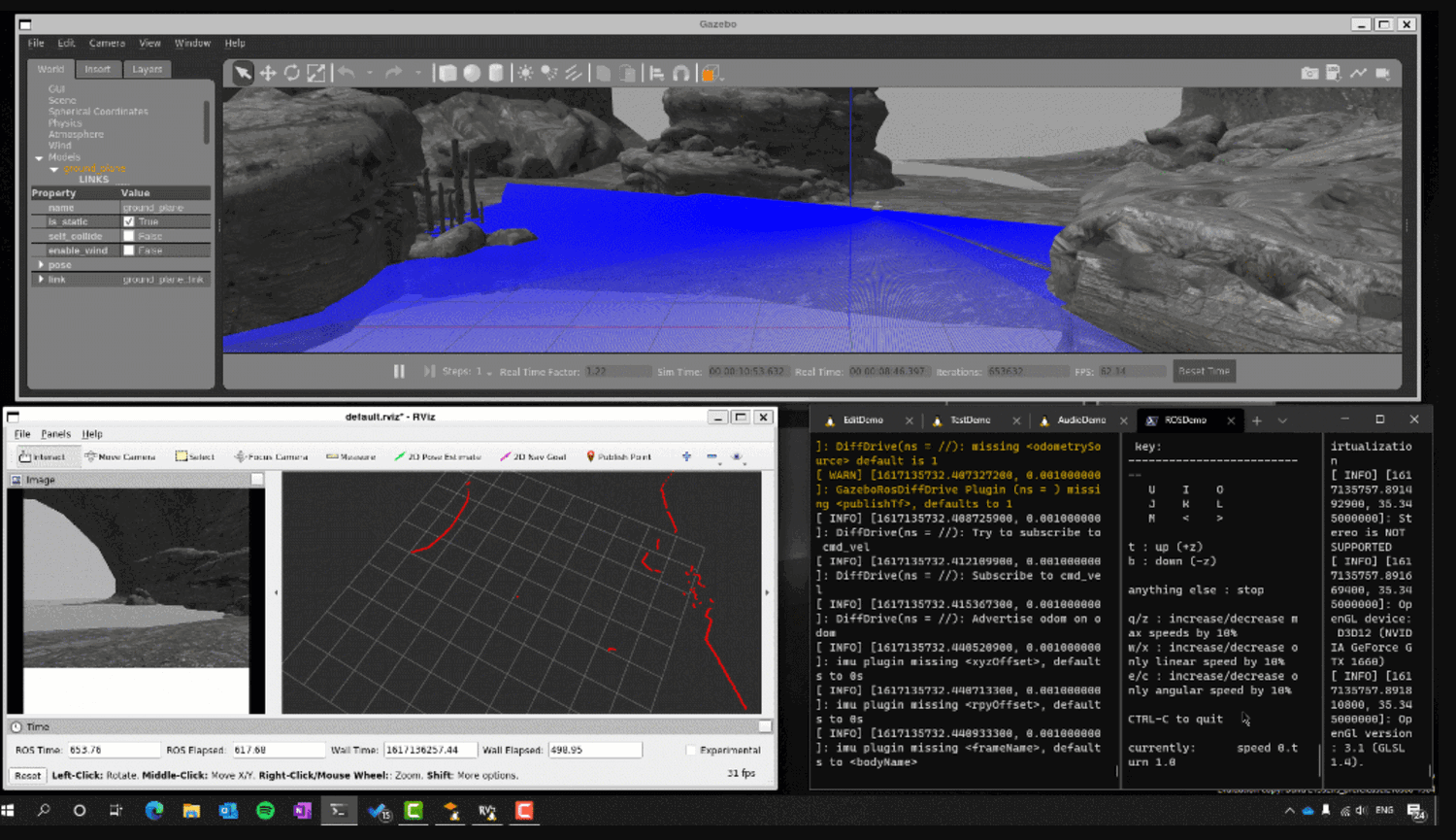1456x840 pixels.
Task: Add a point light in Gazebo
Action: coord(525,74)
